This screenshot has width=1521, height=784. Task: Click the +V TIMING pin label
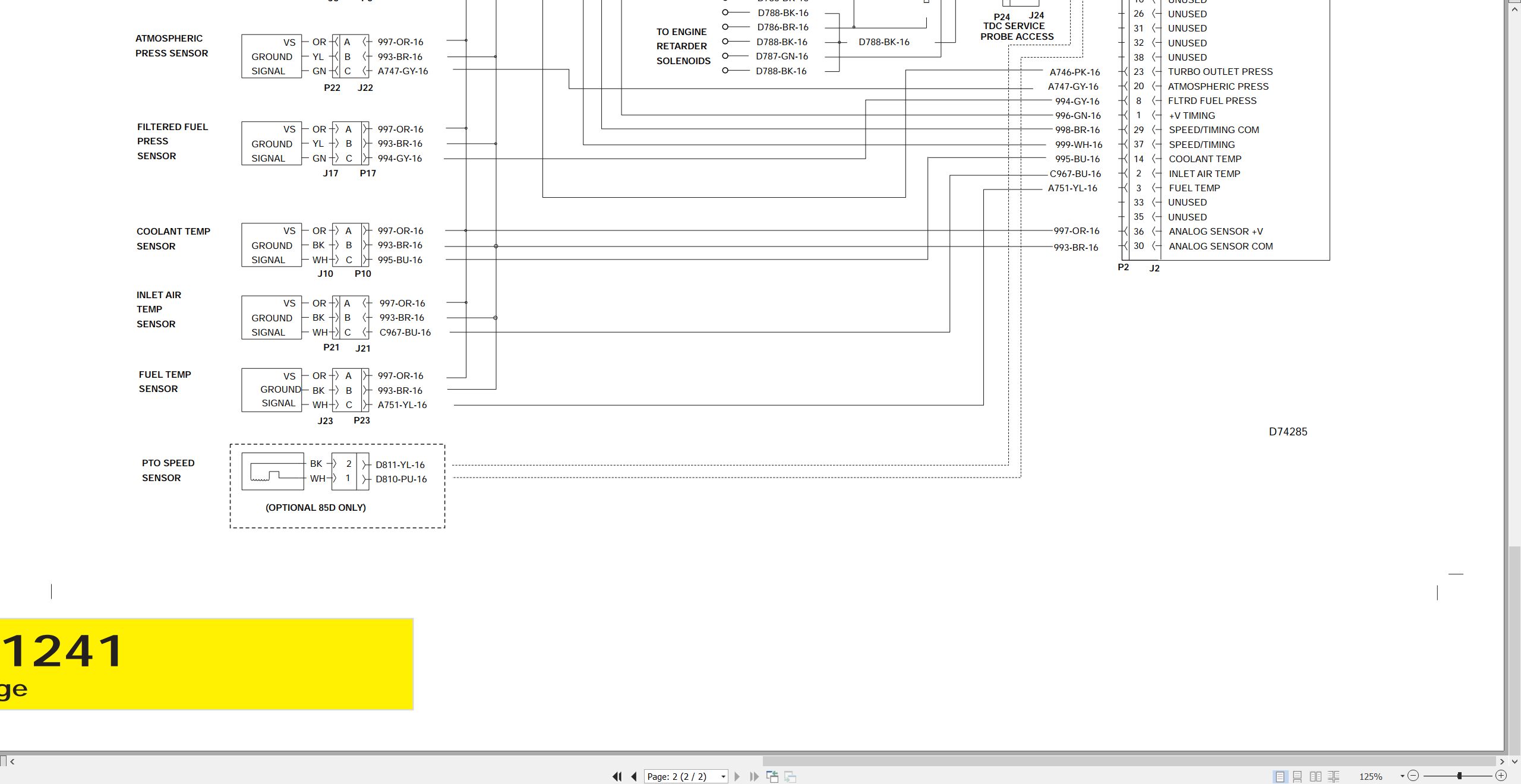click(1192, 116)
